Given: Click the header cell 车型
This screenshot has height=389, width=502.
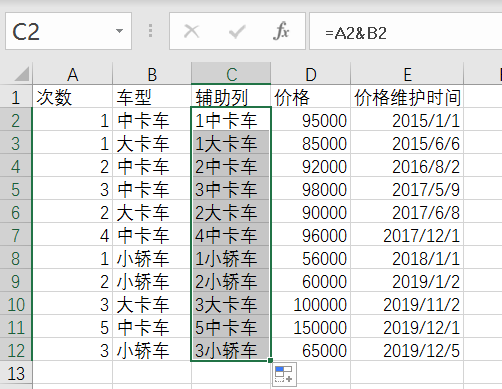Looking at the screenshot, I should click(x=152, y=96).
